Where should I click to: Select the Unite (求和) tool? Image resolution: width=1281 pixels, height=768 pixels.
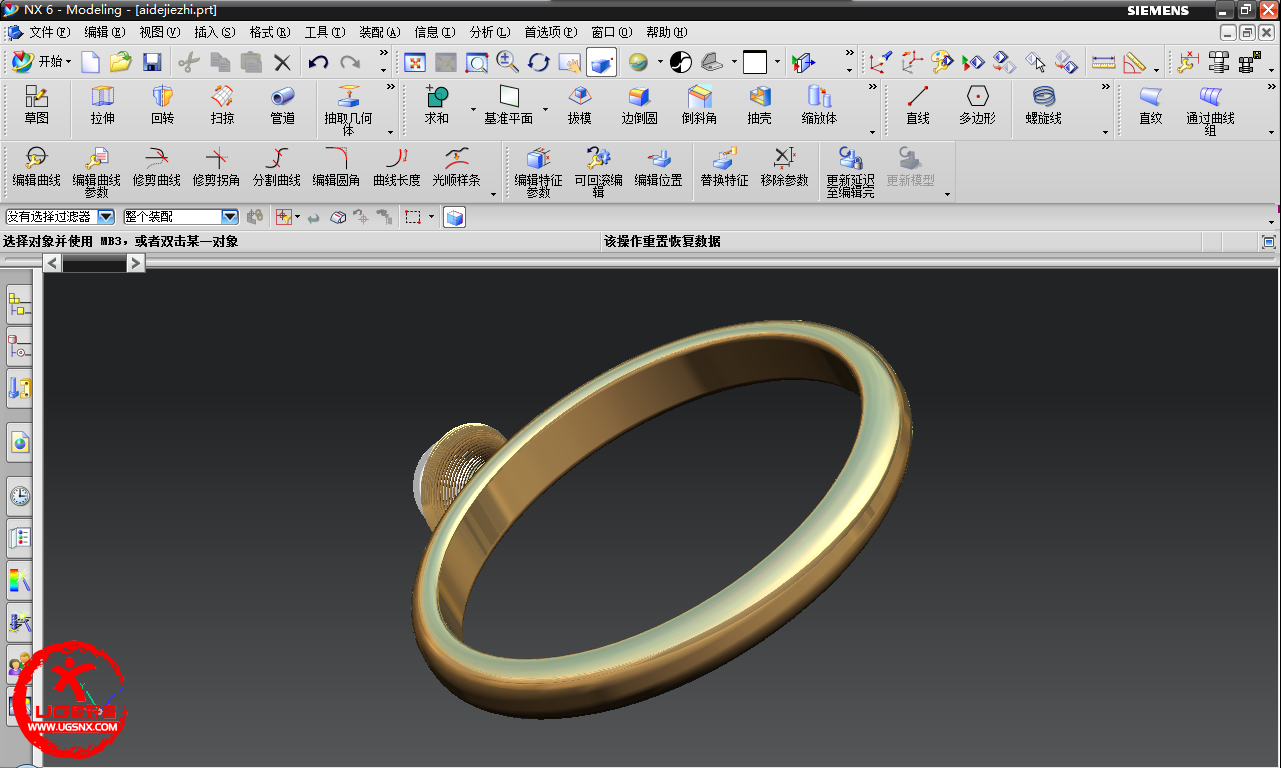click(437, 106)
